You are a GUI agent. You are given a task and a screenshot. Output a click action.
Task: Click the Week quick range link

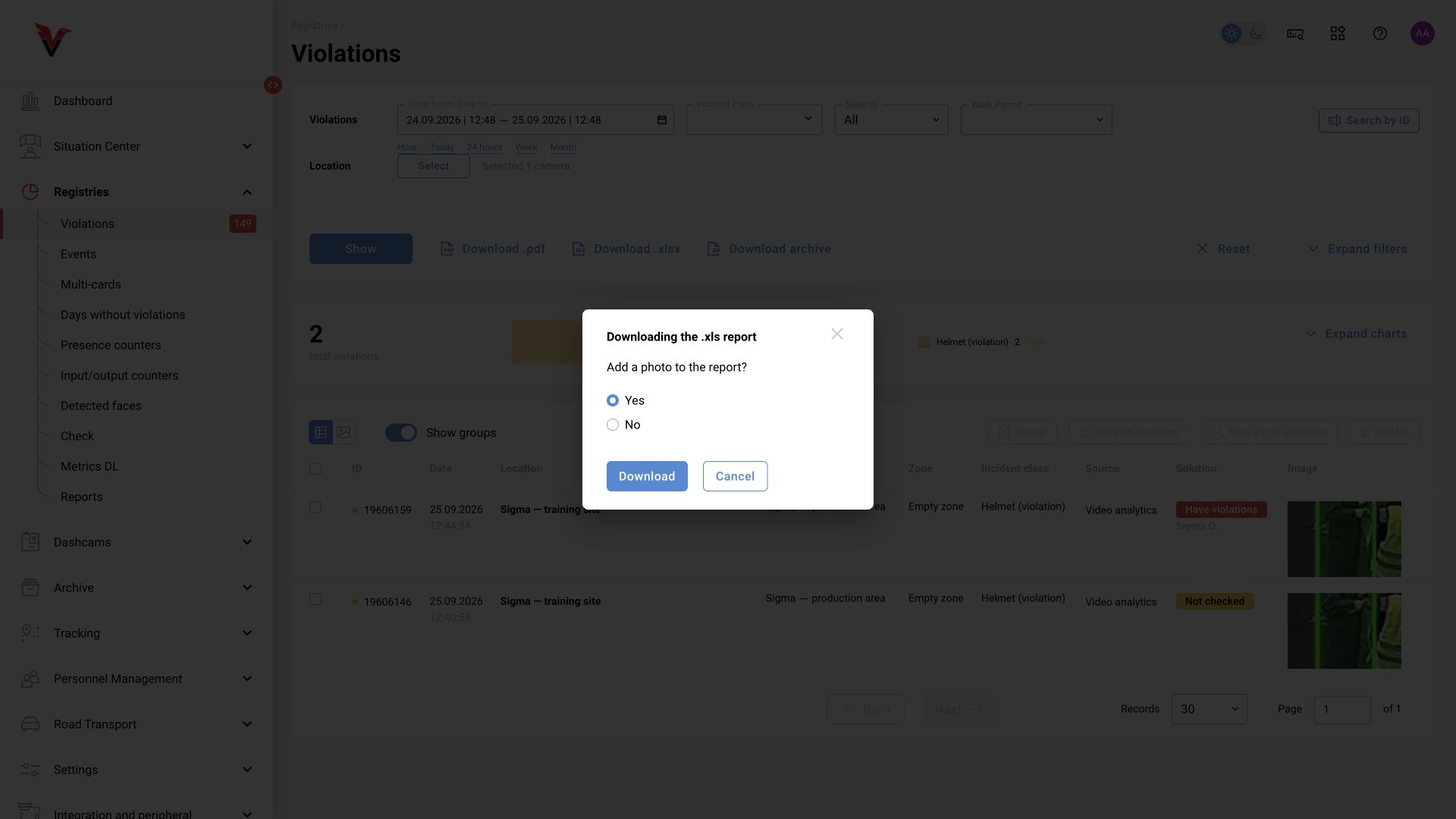click(526, 147)
